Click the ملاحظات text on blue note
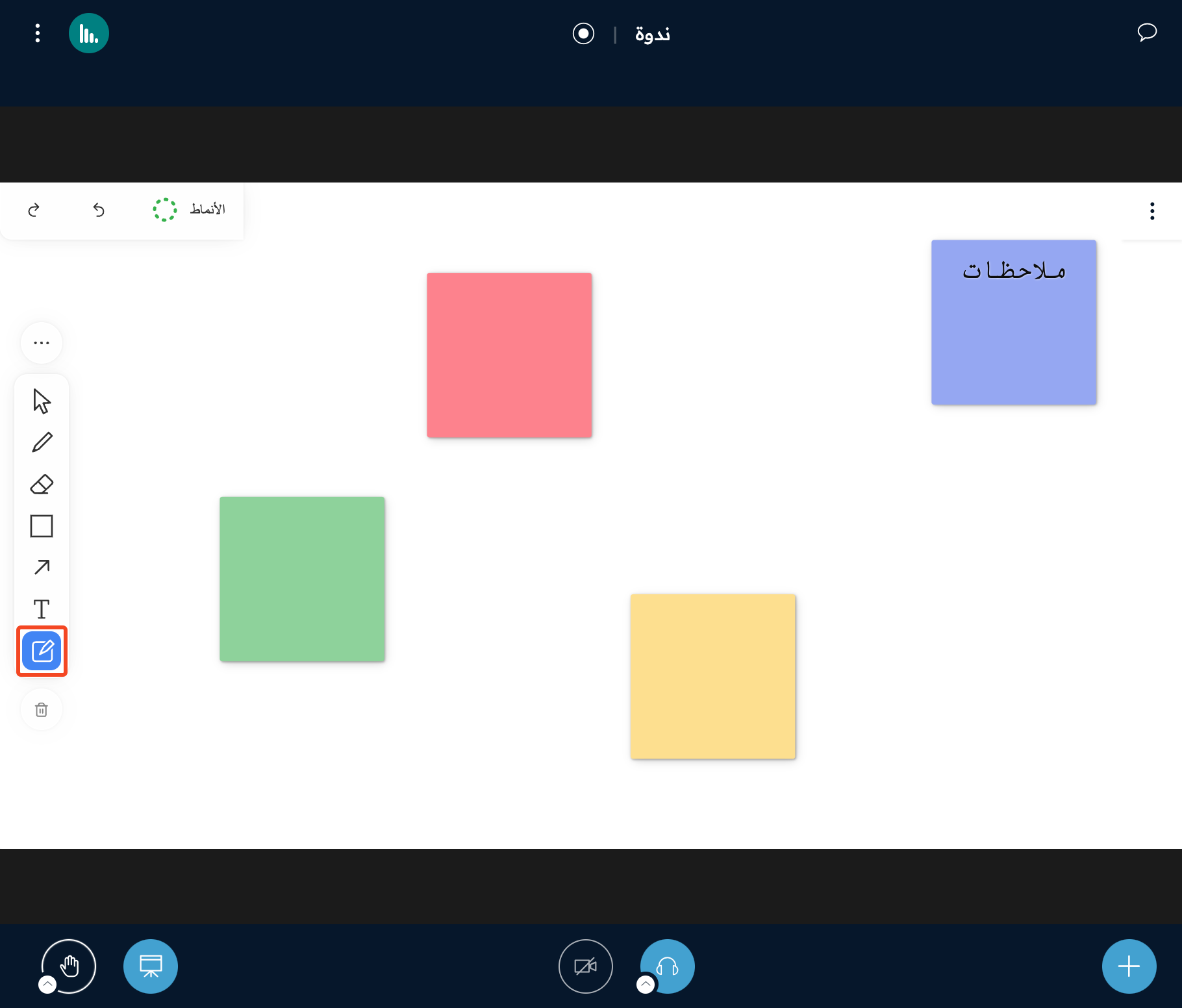 tap(1014, 270)
